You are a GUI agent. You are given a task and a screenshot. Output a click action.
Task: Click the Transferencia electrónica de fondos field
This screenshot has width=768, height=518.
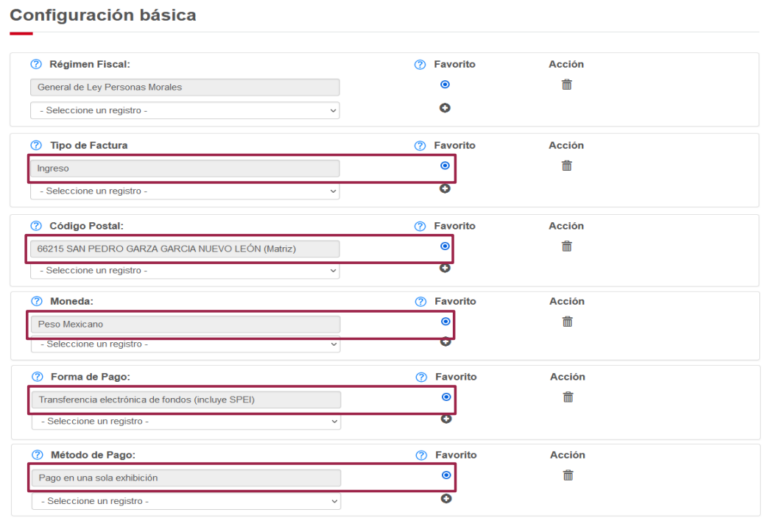(185, 400)
